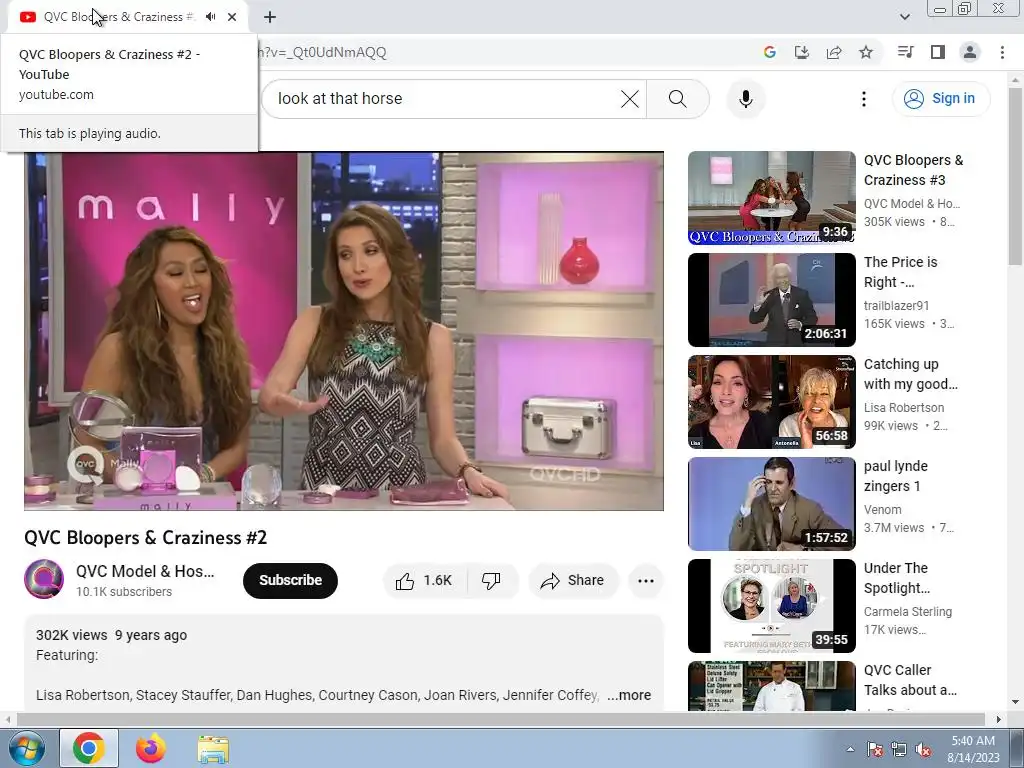This screenshot has height=768, width=1024.
Task: Click the share this page icon
Action: pos(834,52)
